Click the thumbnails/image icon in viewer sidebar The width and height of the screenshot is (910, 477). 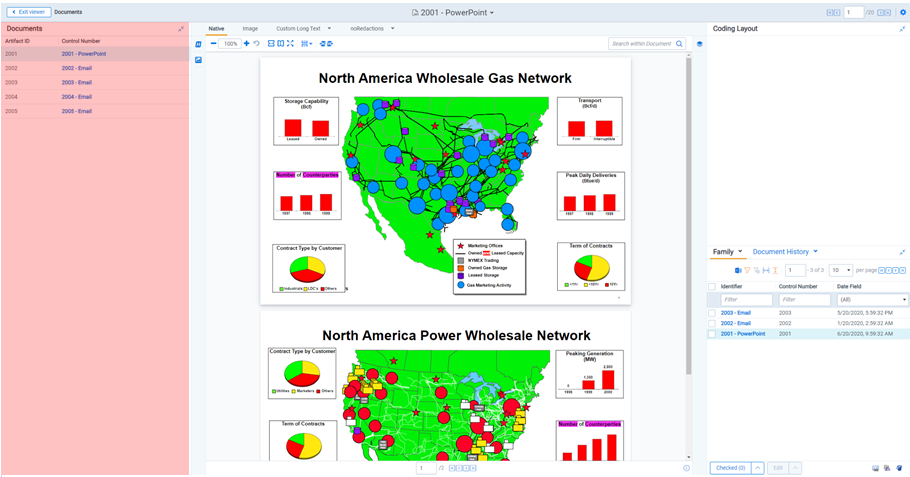pyautogui.click(x=198, y=60)
